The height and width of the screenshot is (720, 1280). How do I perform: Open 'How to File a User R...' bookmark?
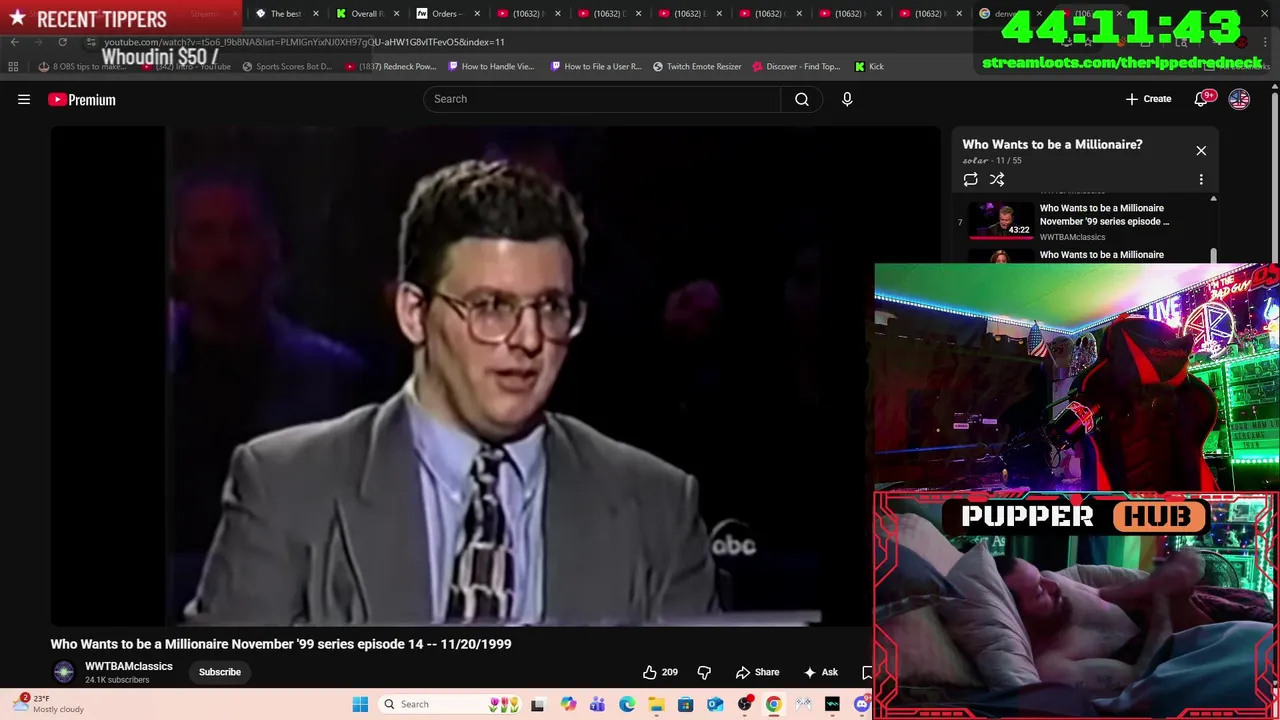(x=596, y=66)
